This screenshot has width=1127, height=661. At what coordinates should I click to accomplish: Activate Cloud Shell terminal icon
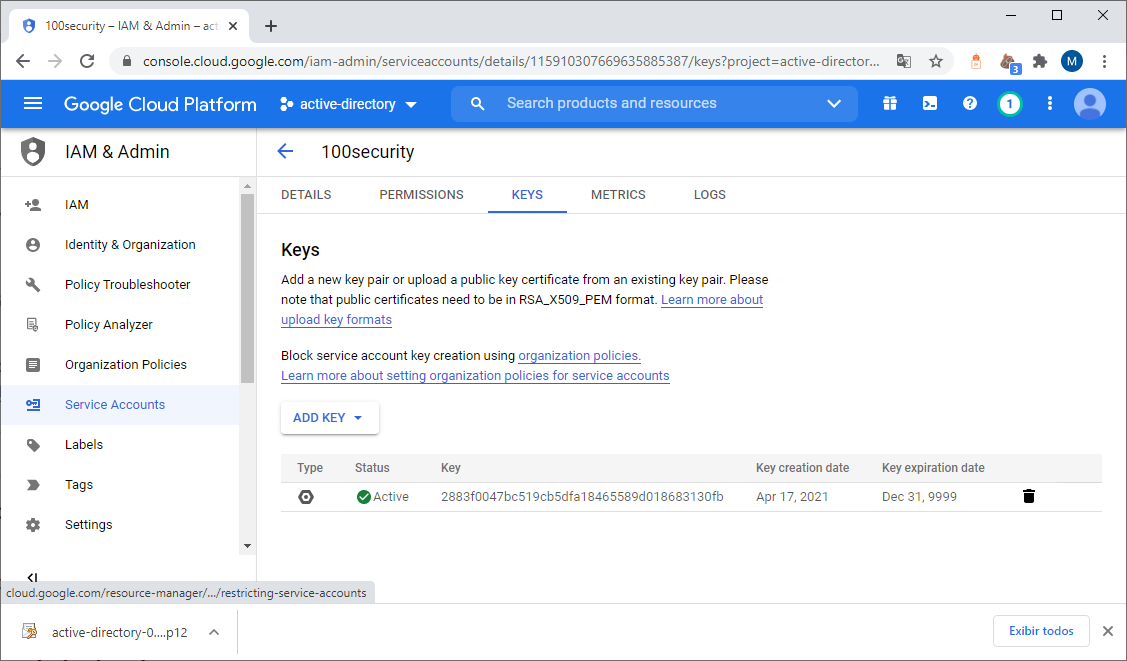pyautogui.click(x=930, y=104)
